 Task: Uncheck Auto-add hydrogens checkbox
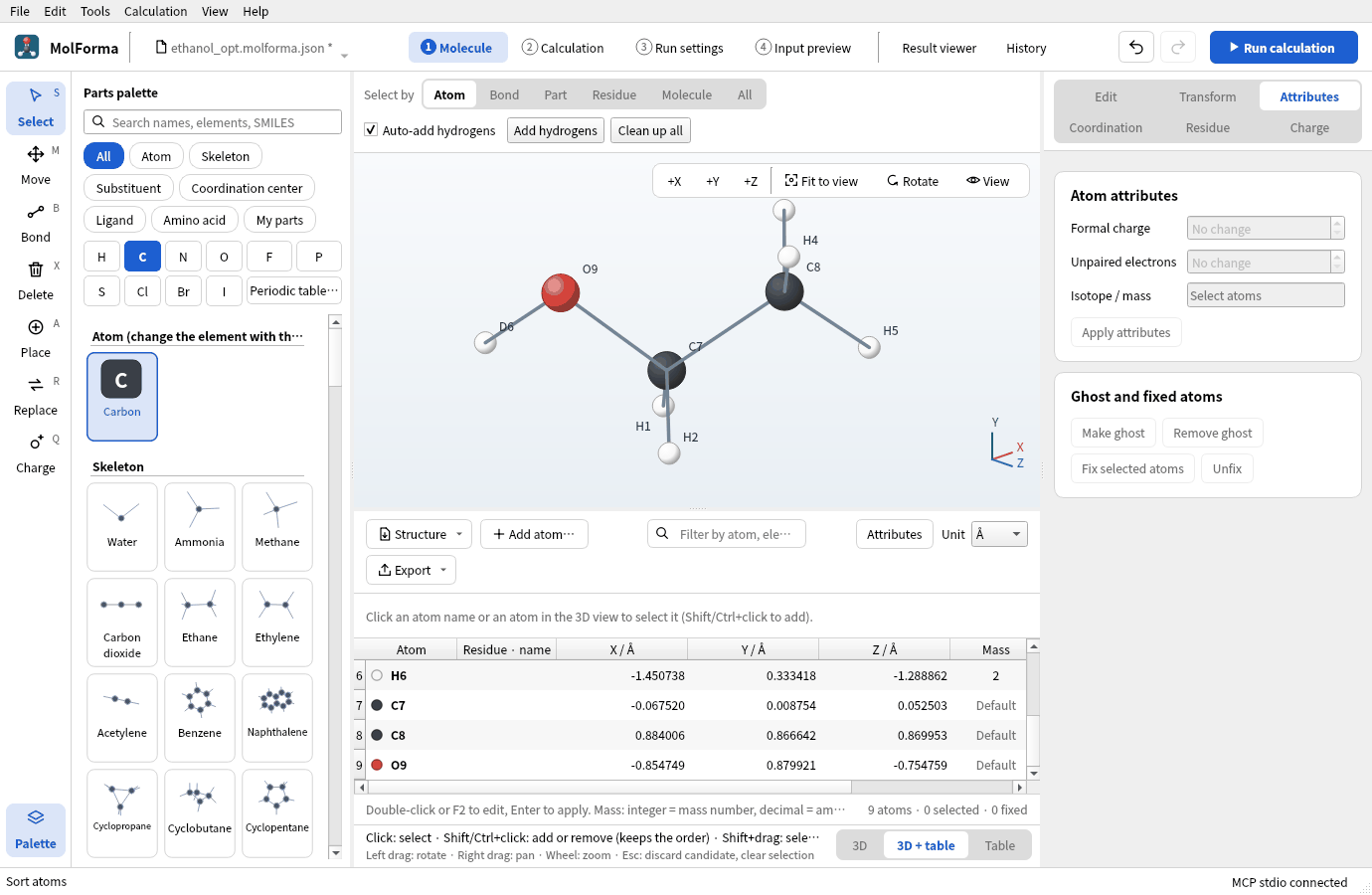pos(371,130)
